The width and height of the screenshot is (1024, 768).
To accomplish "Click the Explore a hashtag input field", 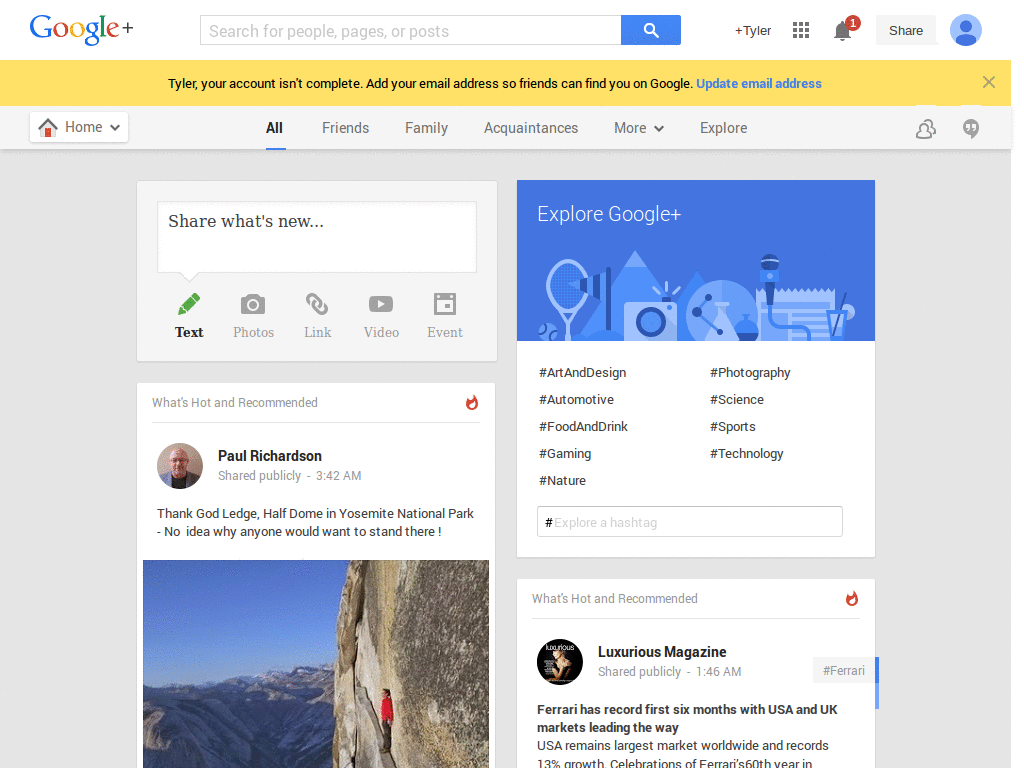I will pos(689,521).
